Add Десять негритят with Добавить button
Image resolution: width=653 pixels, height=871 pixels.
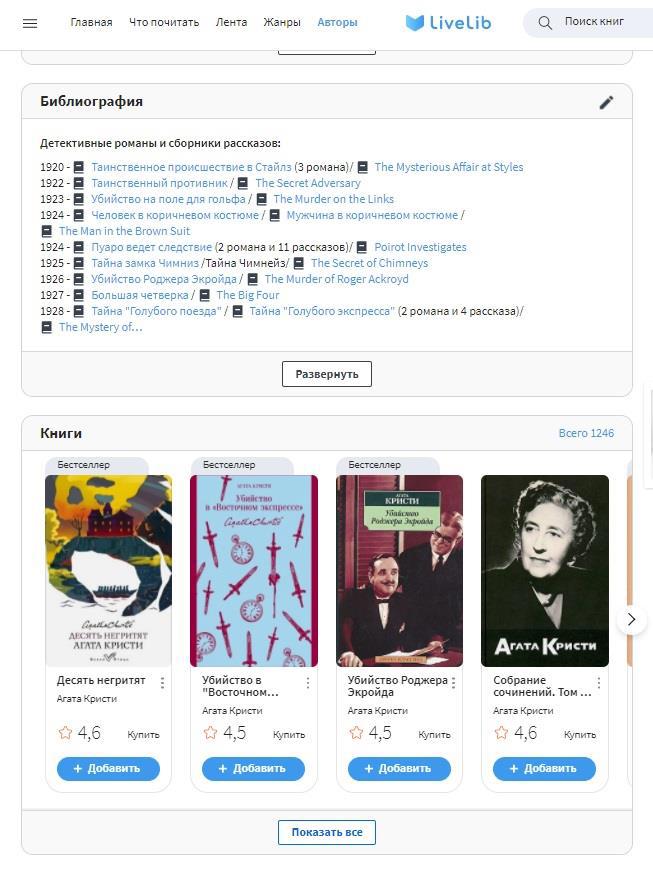point(108,769)
